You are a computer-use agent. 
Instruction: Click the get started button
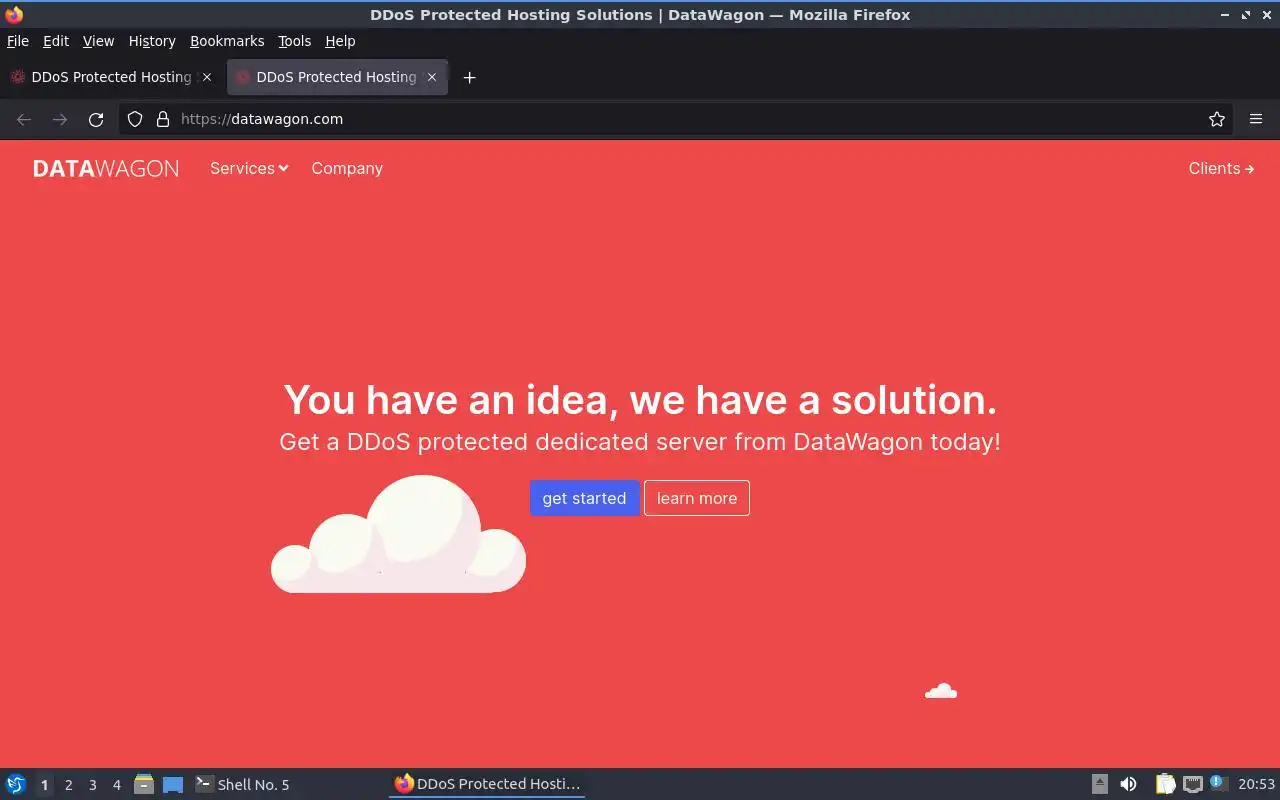(x=584, y=498)
